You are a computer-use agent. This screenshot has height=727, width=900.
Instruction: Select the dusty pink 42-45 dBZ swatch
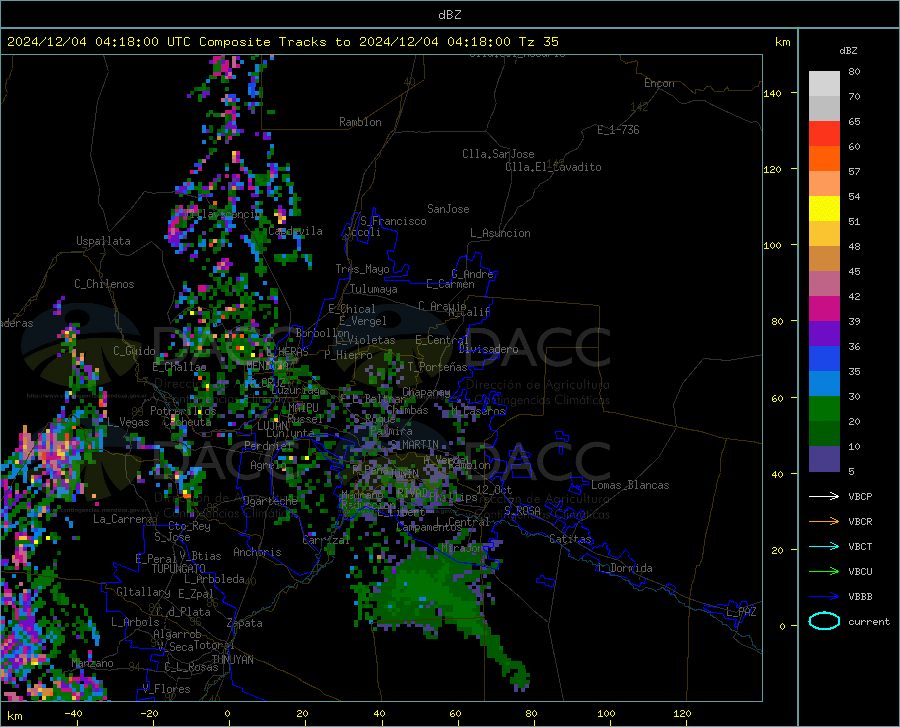pos(824,284)
